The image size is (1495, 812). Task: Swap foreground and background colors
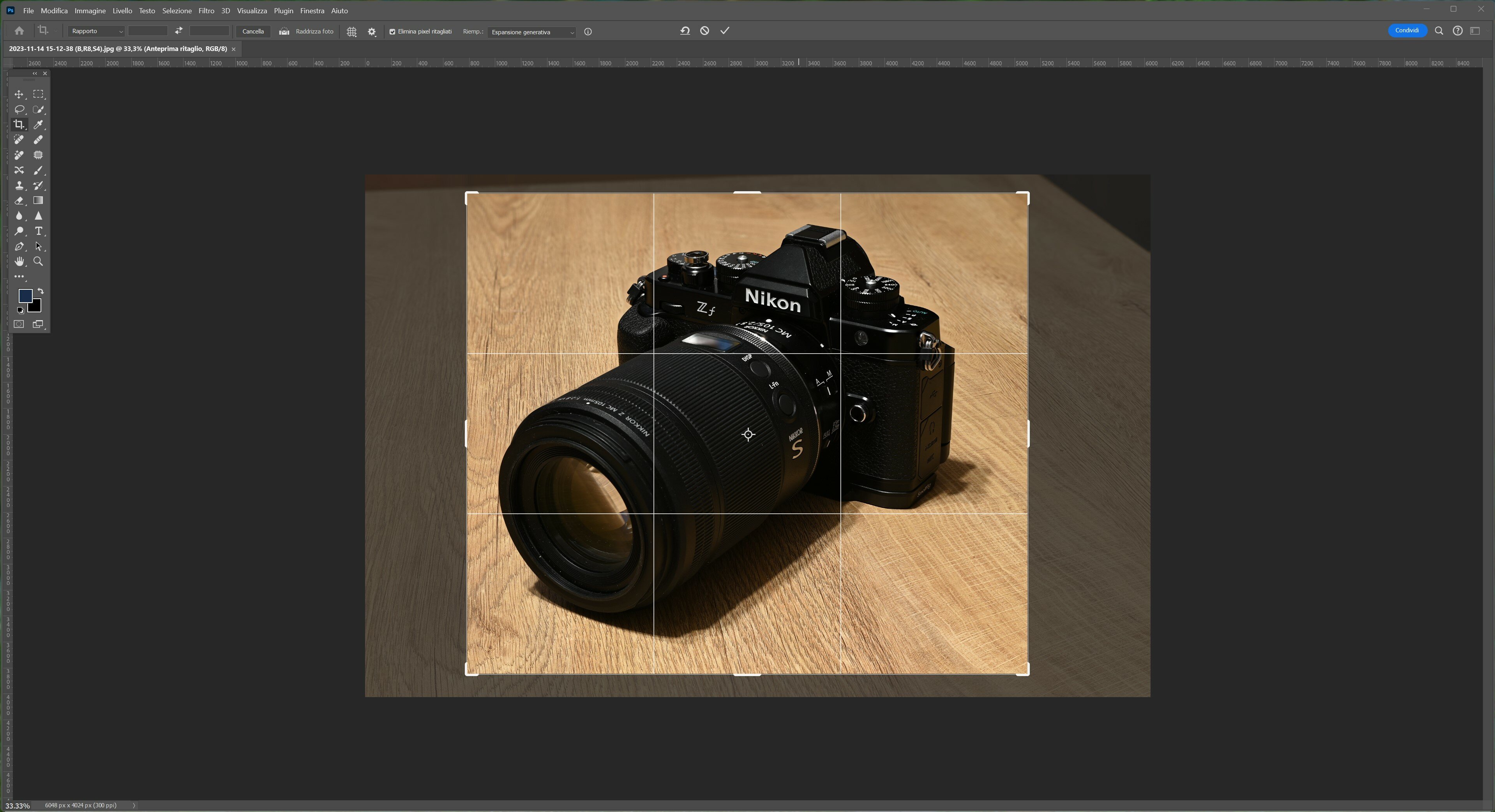[41, 291]
